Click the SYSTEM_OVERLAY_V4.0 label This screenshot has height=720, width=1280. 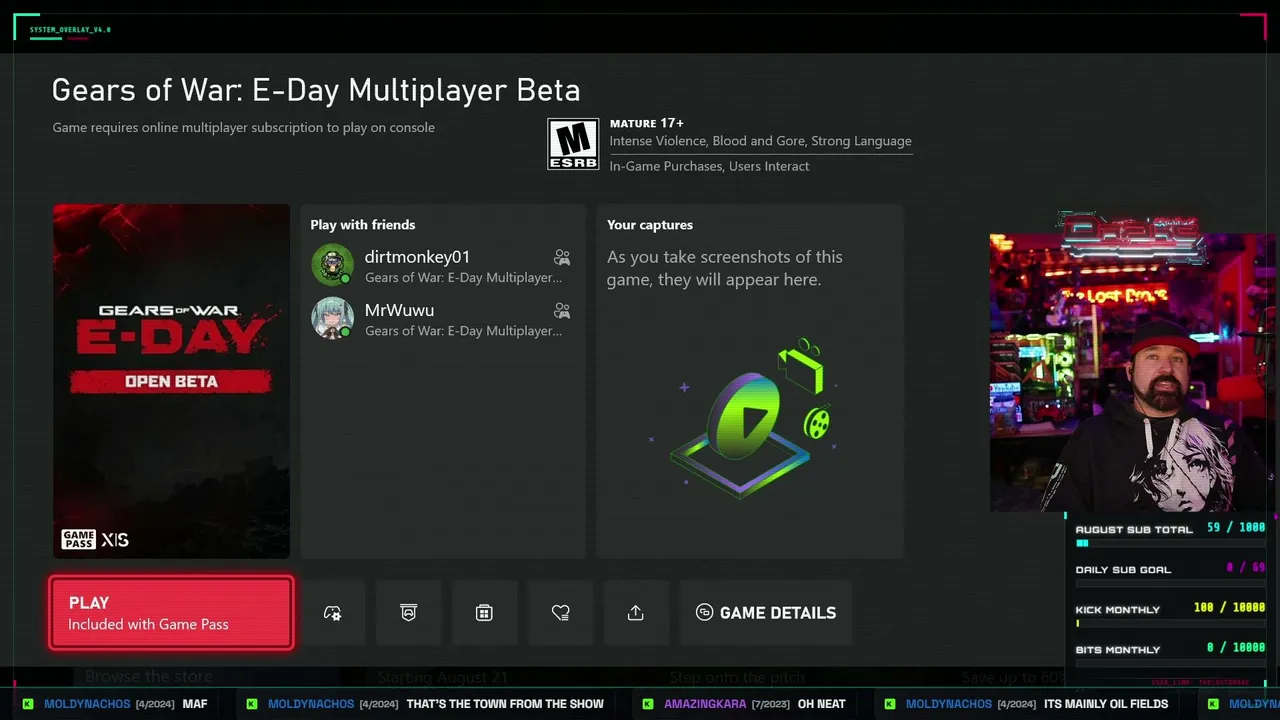70,30
